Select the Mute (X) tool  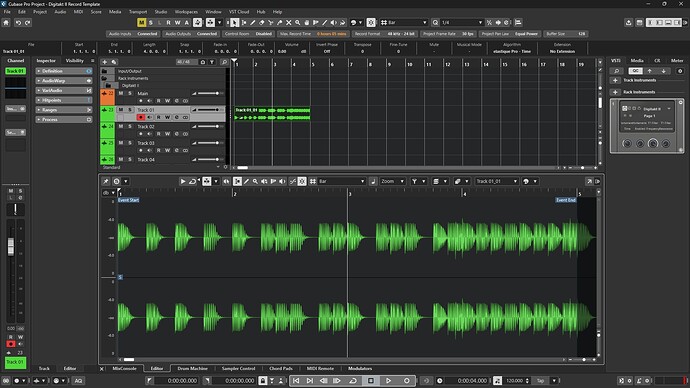[x=289, y=22]
